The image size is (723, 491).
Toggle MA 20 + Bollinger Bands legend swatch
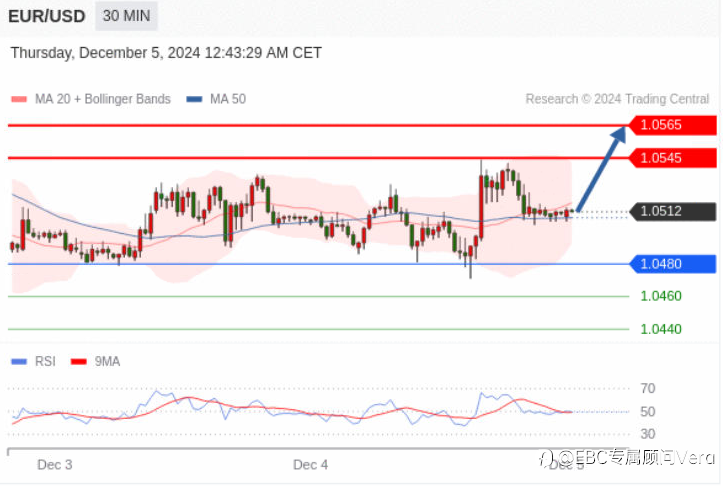click(19, 99)
